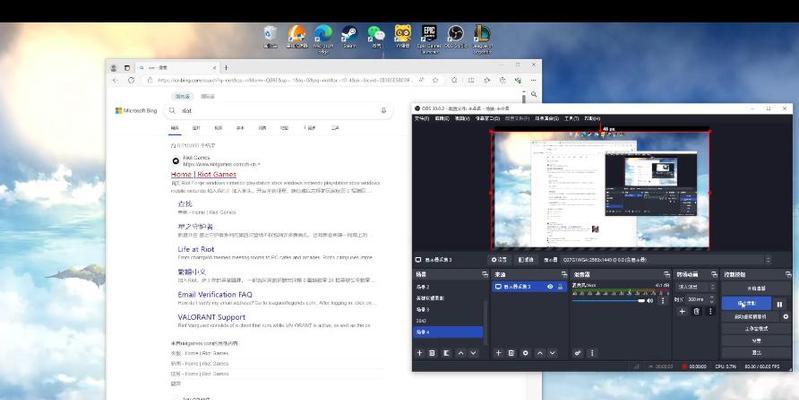Open the Tools menu in OBS
799x400 pixels.
coord(571,118)
